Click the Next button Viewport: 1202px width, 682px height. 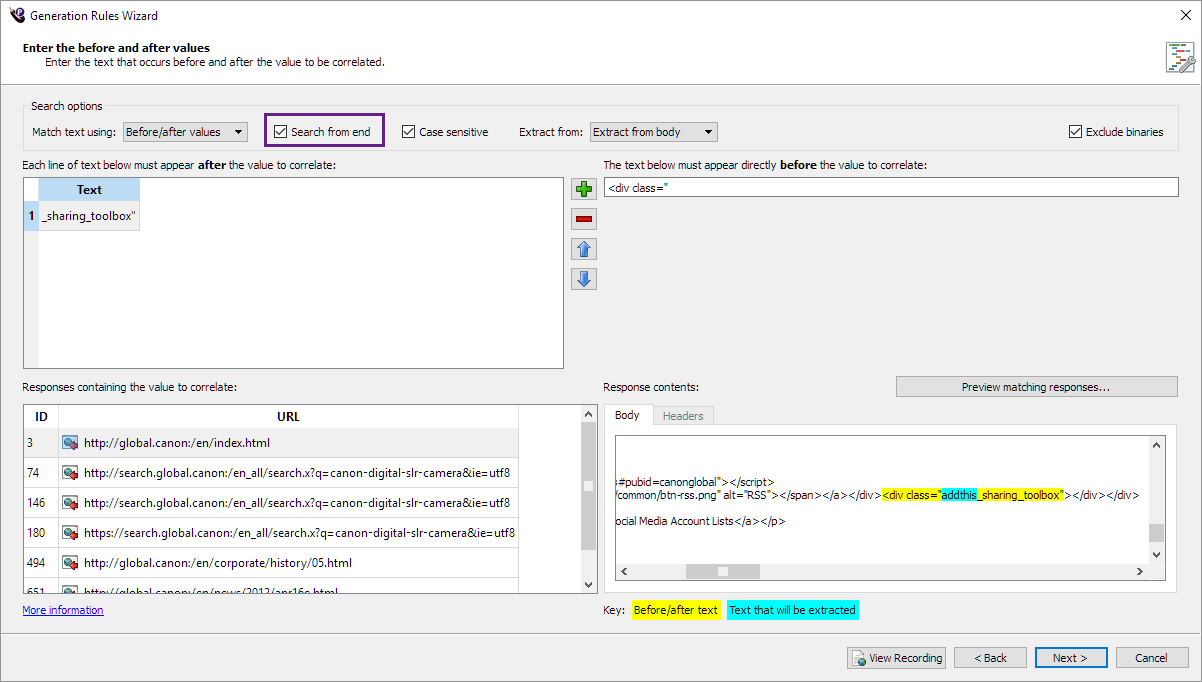[x=1071, y=658]
